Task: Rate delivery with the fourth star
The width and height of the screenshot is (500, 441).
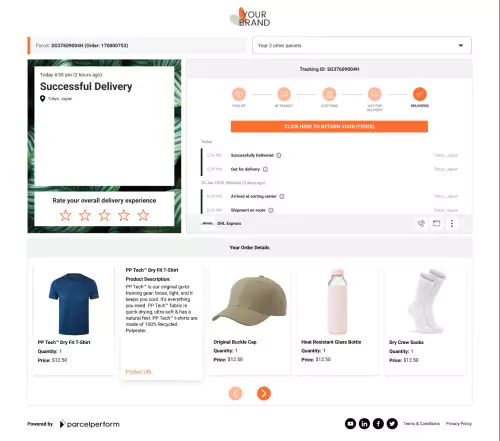Action: click(124, 215)
